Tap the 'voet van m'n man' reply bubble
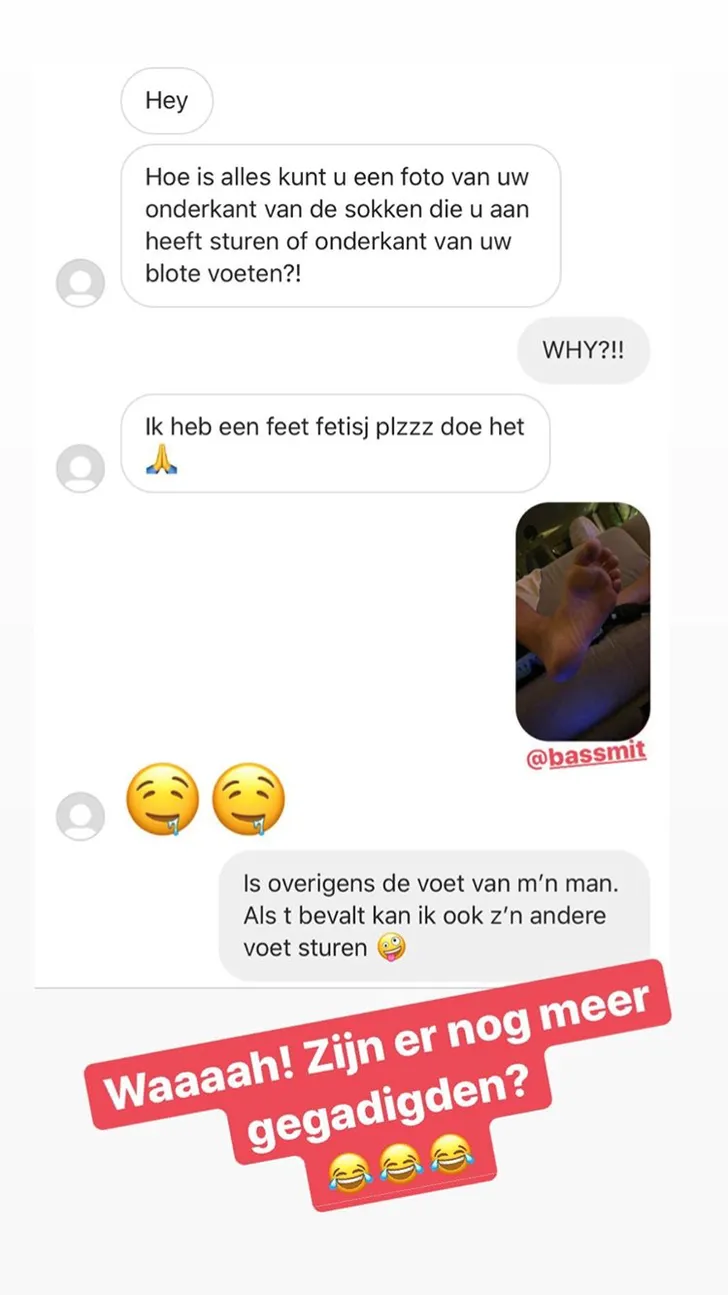 click(434, 915)
